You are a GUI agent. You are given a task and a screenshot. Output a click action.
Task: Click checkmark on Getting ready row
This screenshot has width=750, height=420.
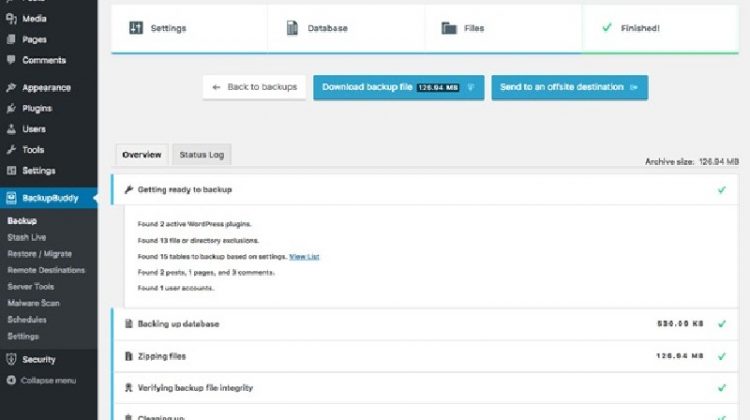pos(722,190)
